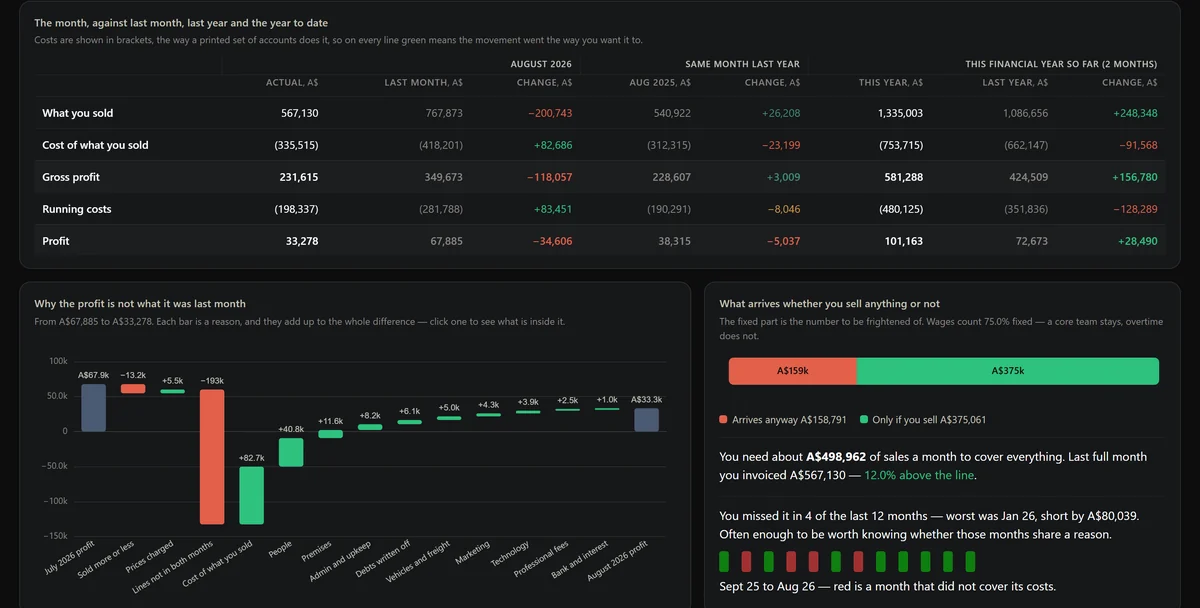The image size is (1200, 608).
Task: Click the +248,348 year-to-date sales change
Action: 1135,113
